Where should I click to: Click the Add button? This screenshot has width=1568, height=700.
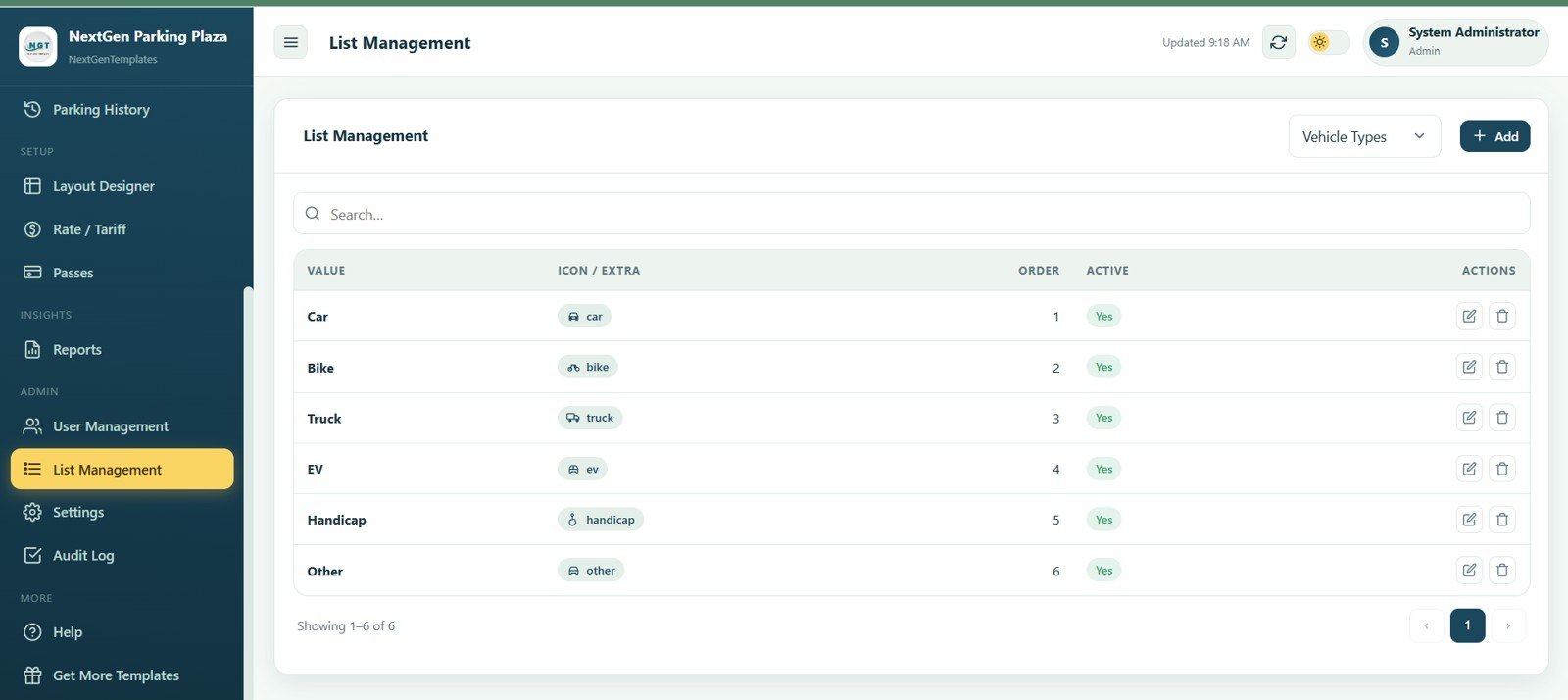1494,136
